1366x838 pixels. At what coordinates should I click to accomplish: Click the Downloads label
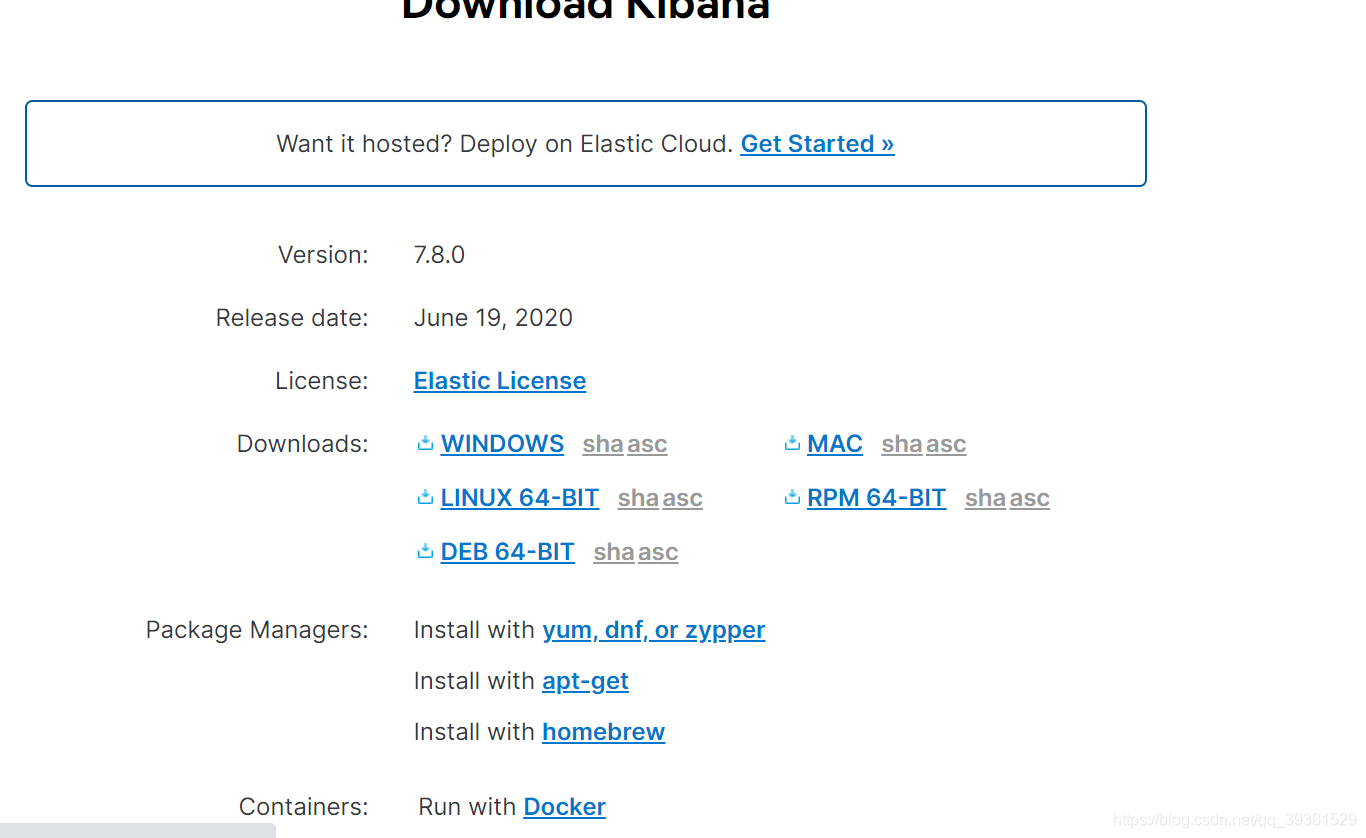click(x=302, y=444)
